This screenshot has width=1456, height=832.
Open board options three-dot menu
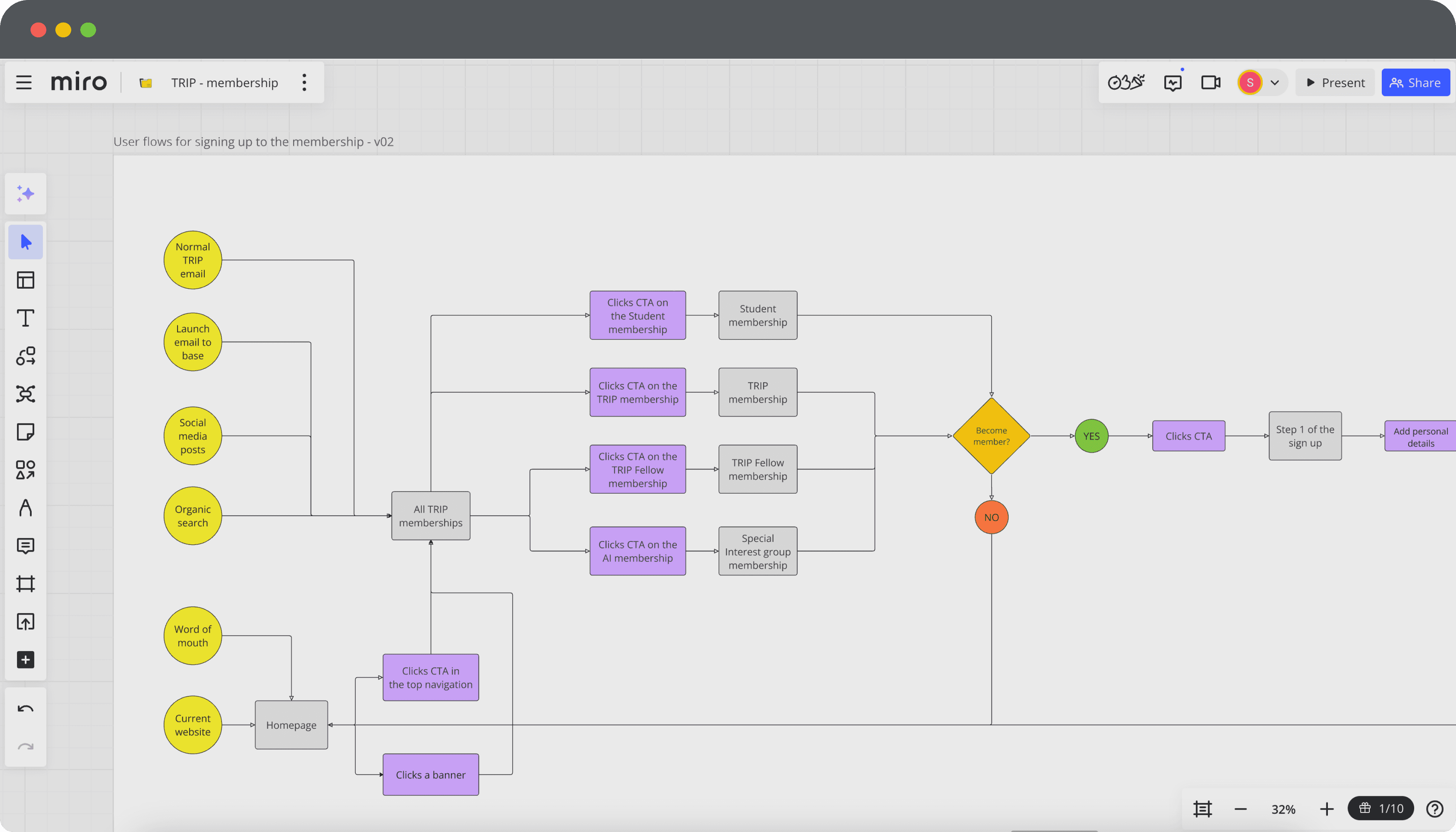(x=304, y=82)
